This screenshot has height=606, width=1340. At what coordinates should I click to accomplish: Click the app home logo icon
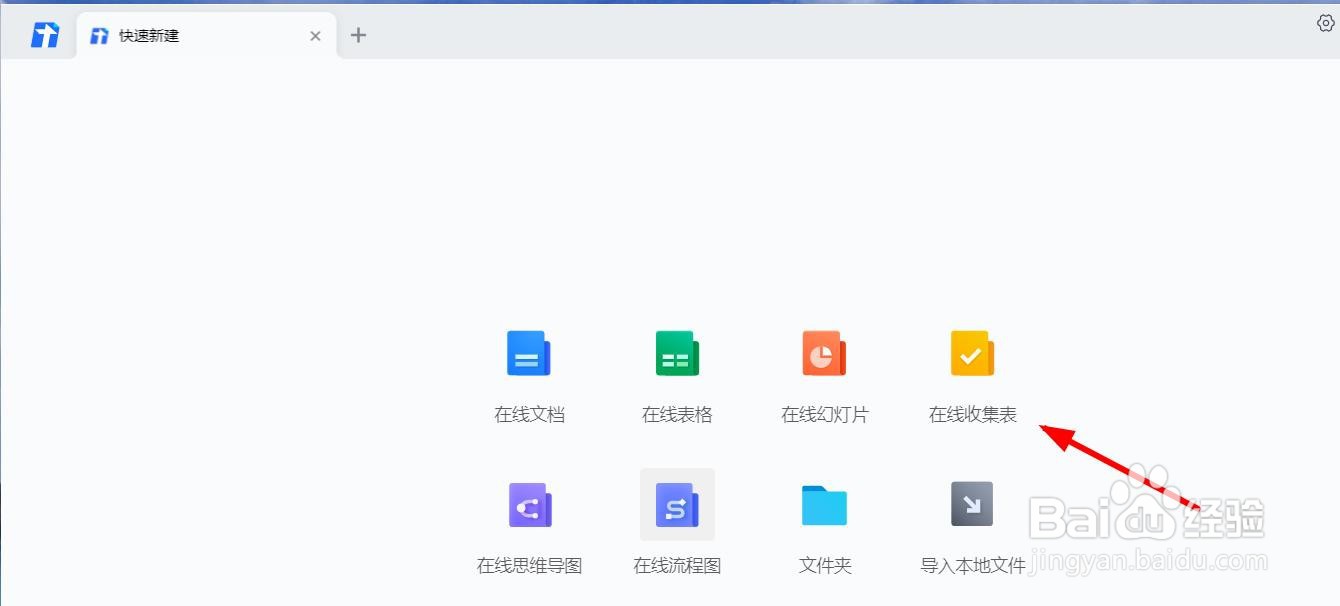[43, 33]
